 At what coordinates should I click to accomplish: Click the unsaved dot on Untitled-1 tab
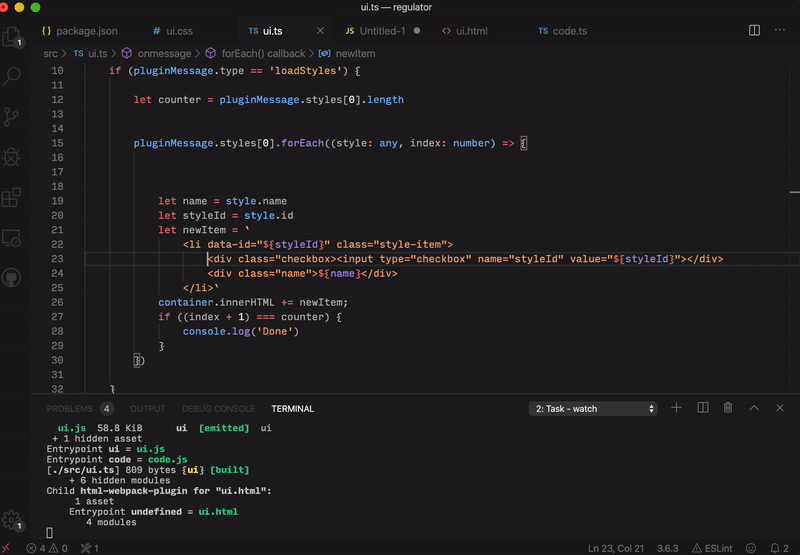(x=417, y=31)
